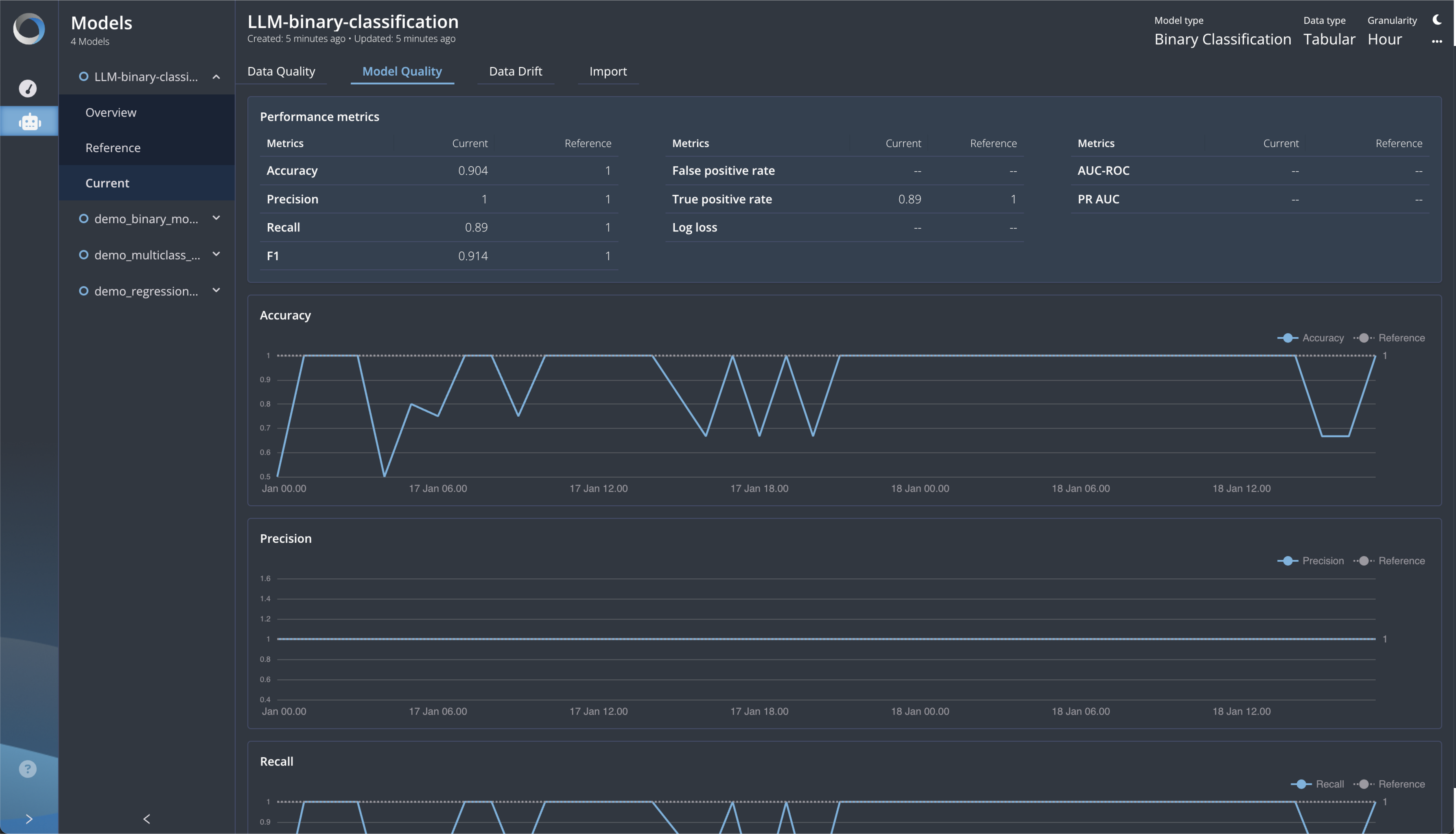
Task: Open the Models robot icon in sidebar
Action: (x=29, y=121)
